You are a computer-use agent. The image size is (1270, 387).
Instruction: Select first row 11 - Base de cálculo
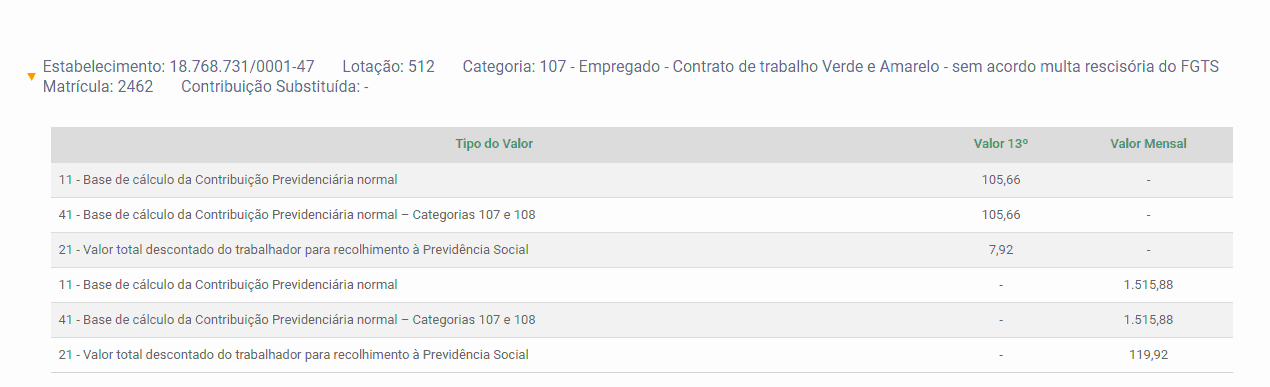click(642, 180)
